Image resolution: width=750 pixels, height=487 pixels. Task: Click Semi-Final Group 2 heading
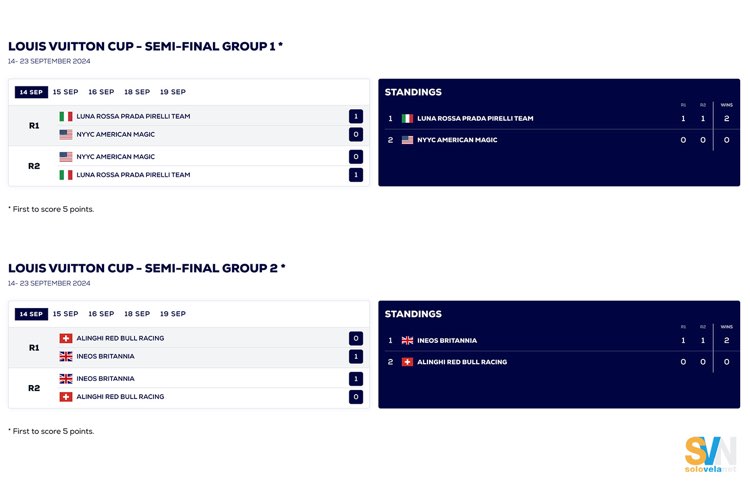(147, 268)
